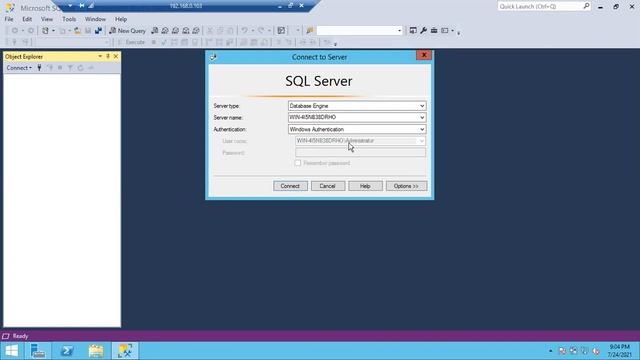Viewport: 640px width, 360px height.
Task: Open the toolbar search combo box arrow
Action: click(399, 31)
